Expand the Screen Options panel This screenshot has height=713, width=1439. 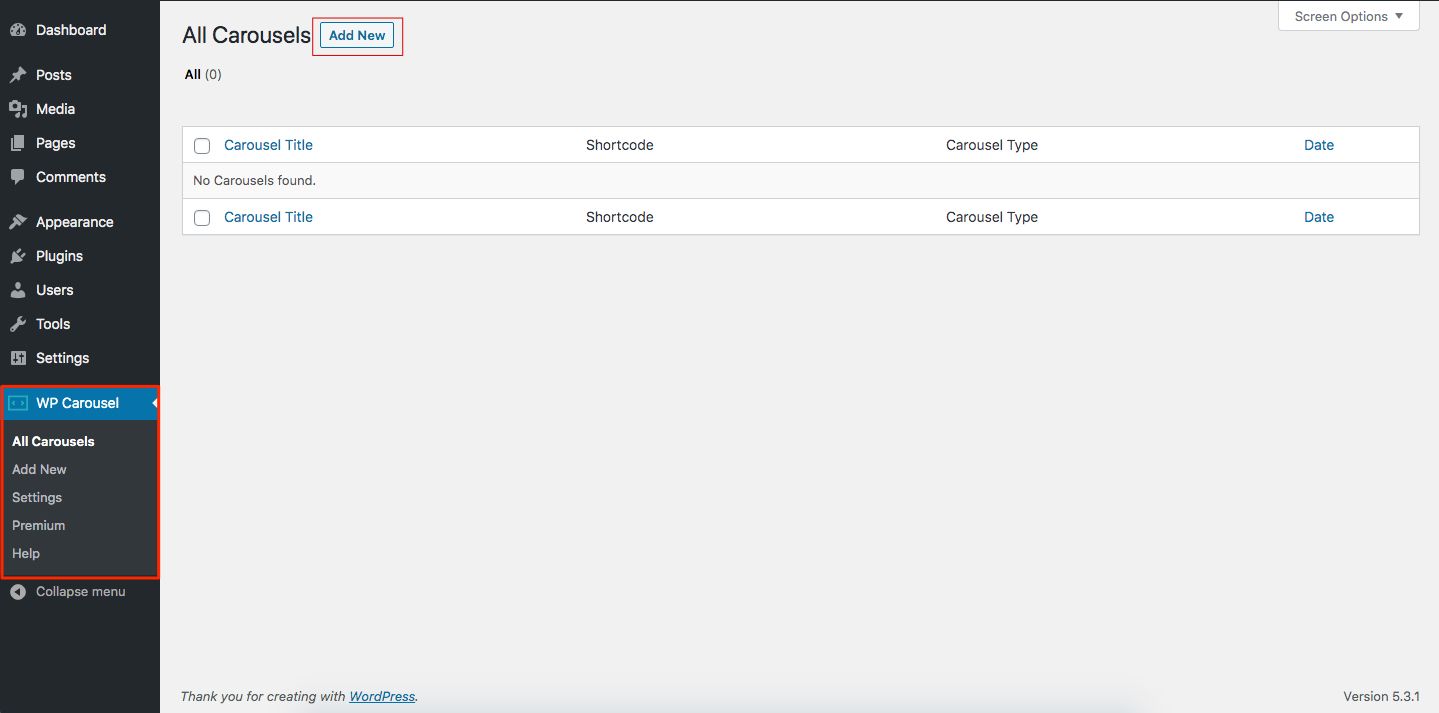tap(1349, 16)
